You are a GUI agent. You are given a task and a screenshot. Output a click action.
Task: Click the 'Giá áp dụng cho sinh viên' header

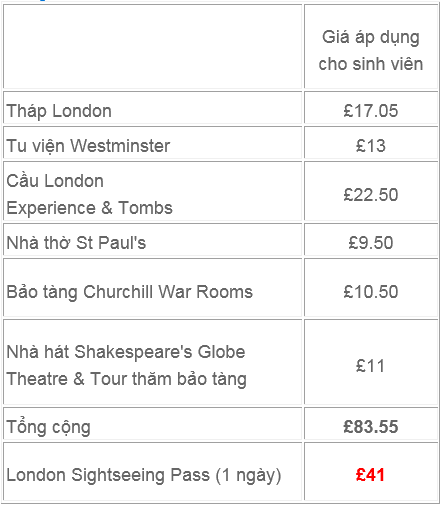370,50
